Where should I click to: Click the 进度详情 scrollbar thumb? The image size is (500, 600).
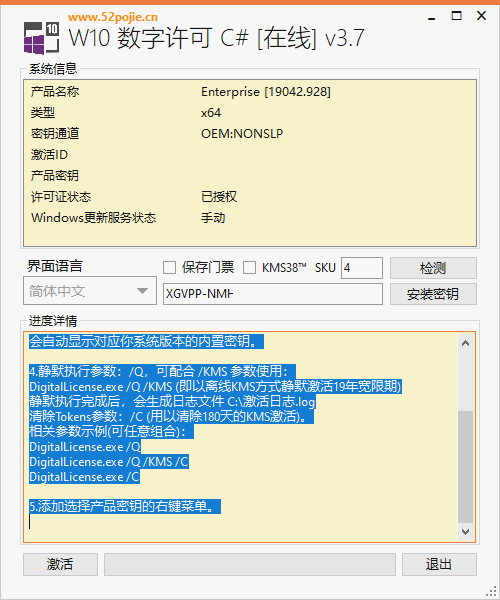(x=466, y=467)
